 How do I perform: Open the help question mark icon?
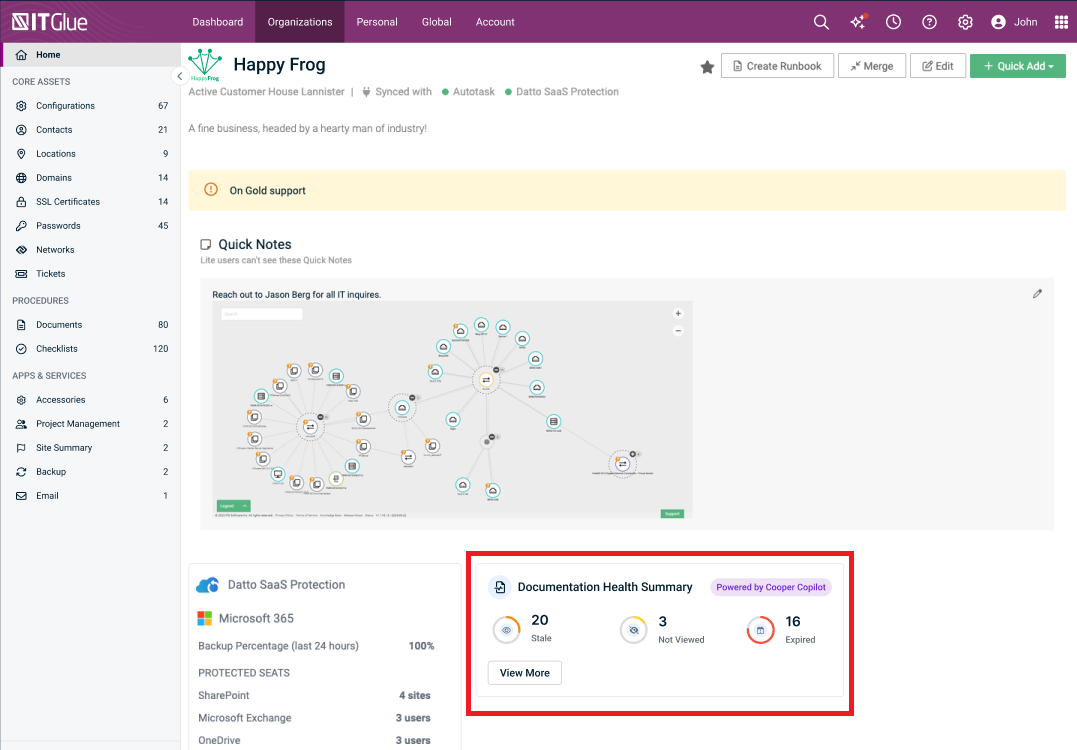[929, 22]
